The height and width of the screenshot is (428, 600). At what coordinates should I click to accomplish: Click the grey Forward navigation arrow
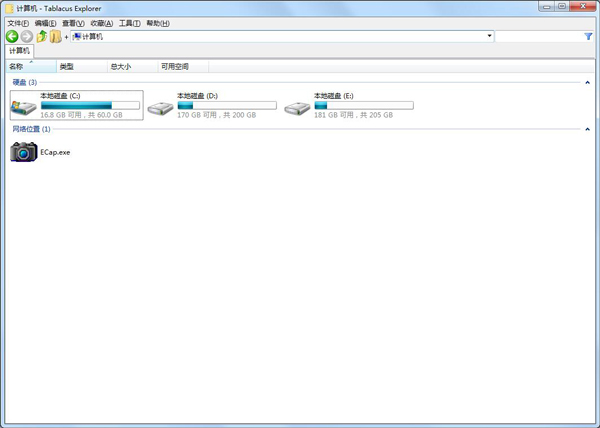(x=27, y=36)
